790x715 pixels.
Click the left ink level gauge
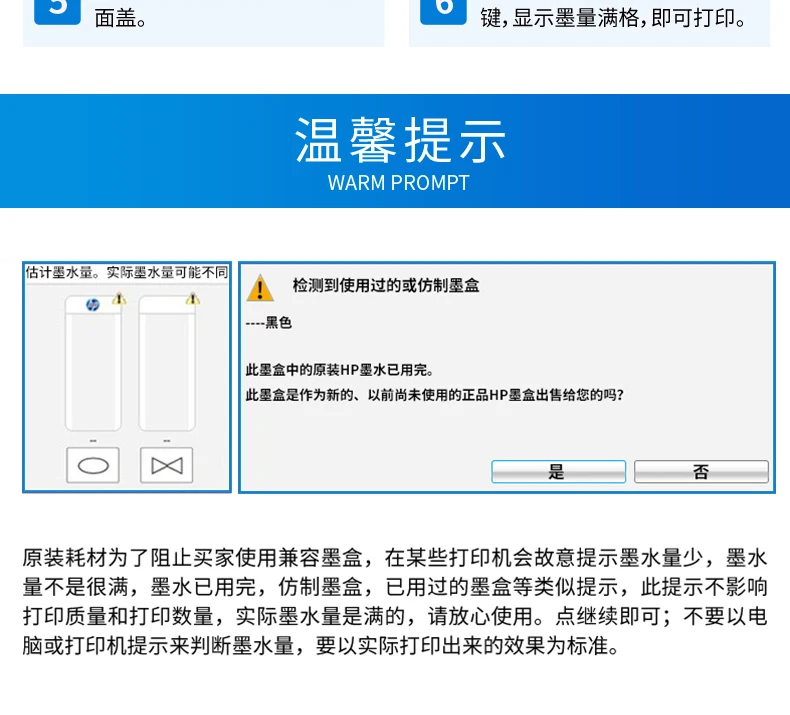(93, 363)
